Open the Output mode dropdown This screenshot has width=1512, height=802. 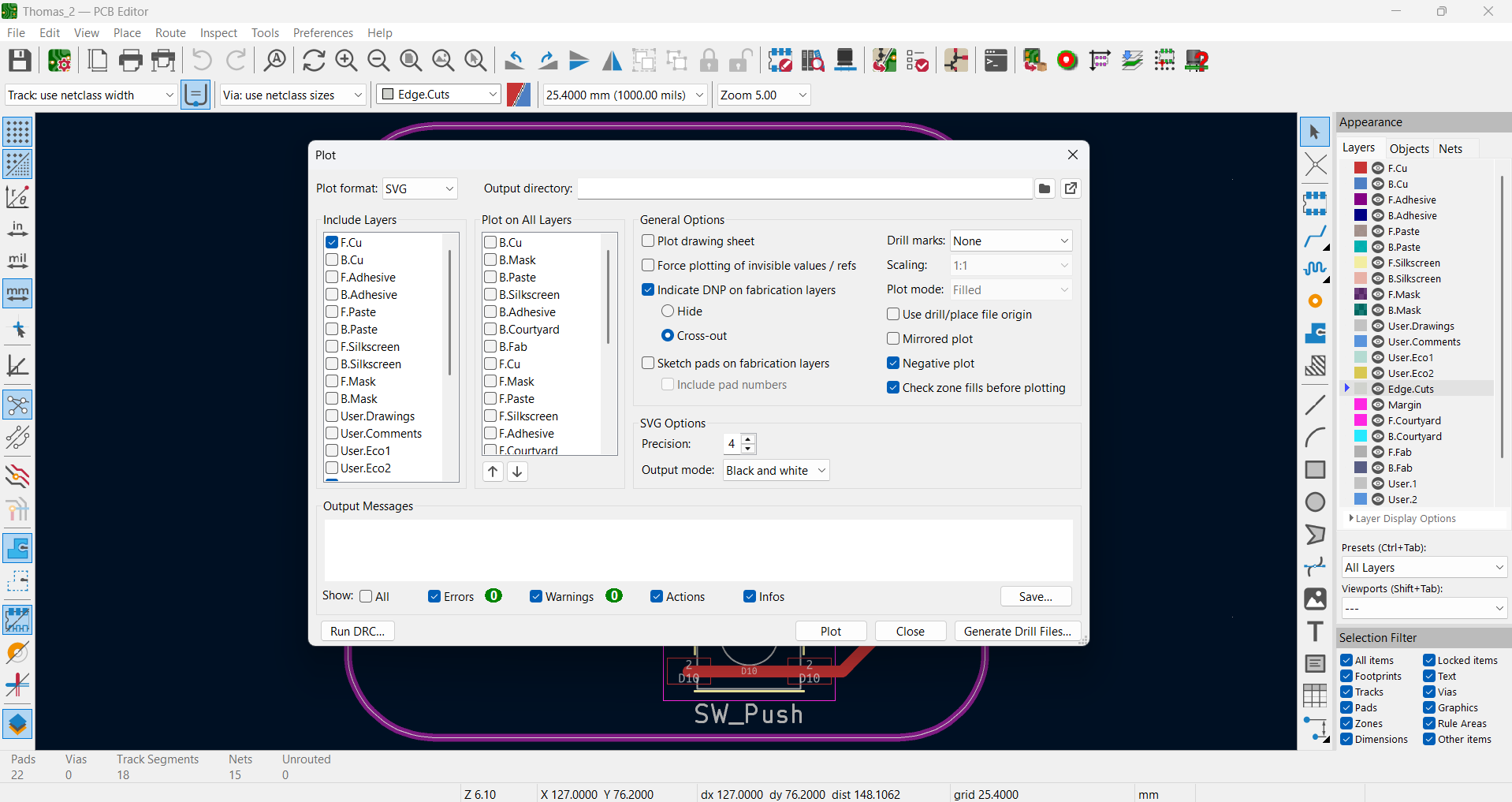coord(776,470)
